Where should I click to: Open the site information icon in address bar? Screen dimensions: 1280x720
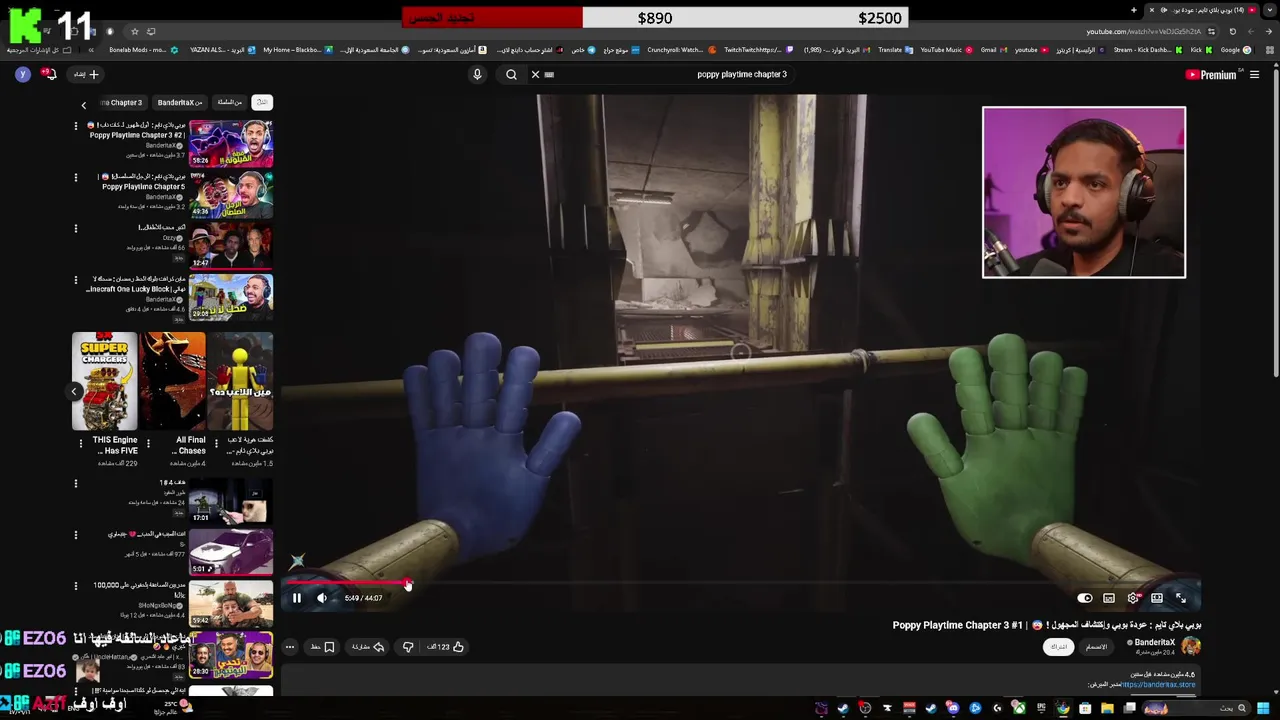tap(1211, 31)
